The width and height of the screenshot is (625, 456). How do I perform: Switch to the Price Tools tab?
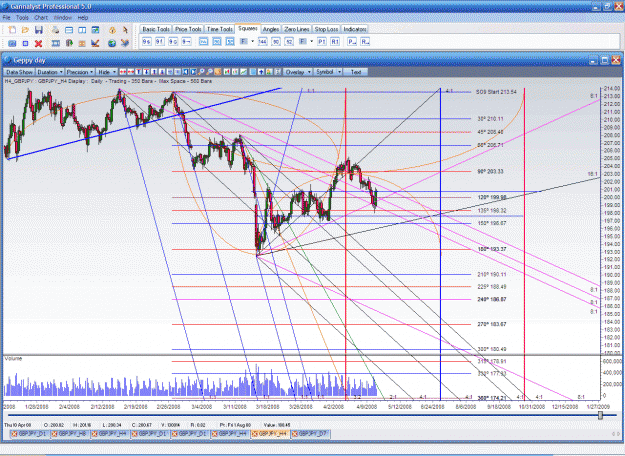pos(188,29)
